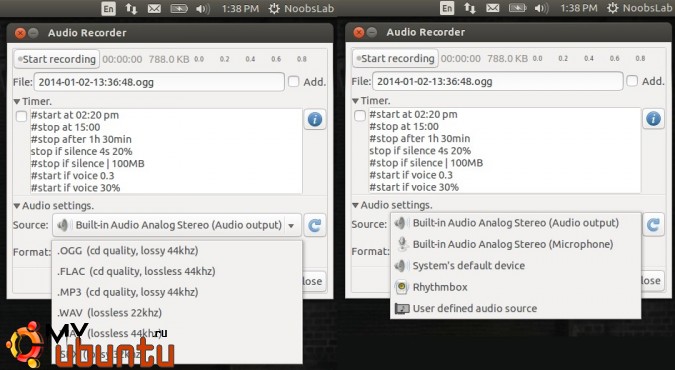Screen dimensions: 675x370
Task: Click the left window's partially hidden Close button
Action: (x=314, y=281)
